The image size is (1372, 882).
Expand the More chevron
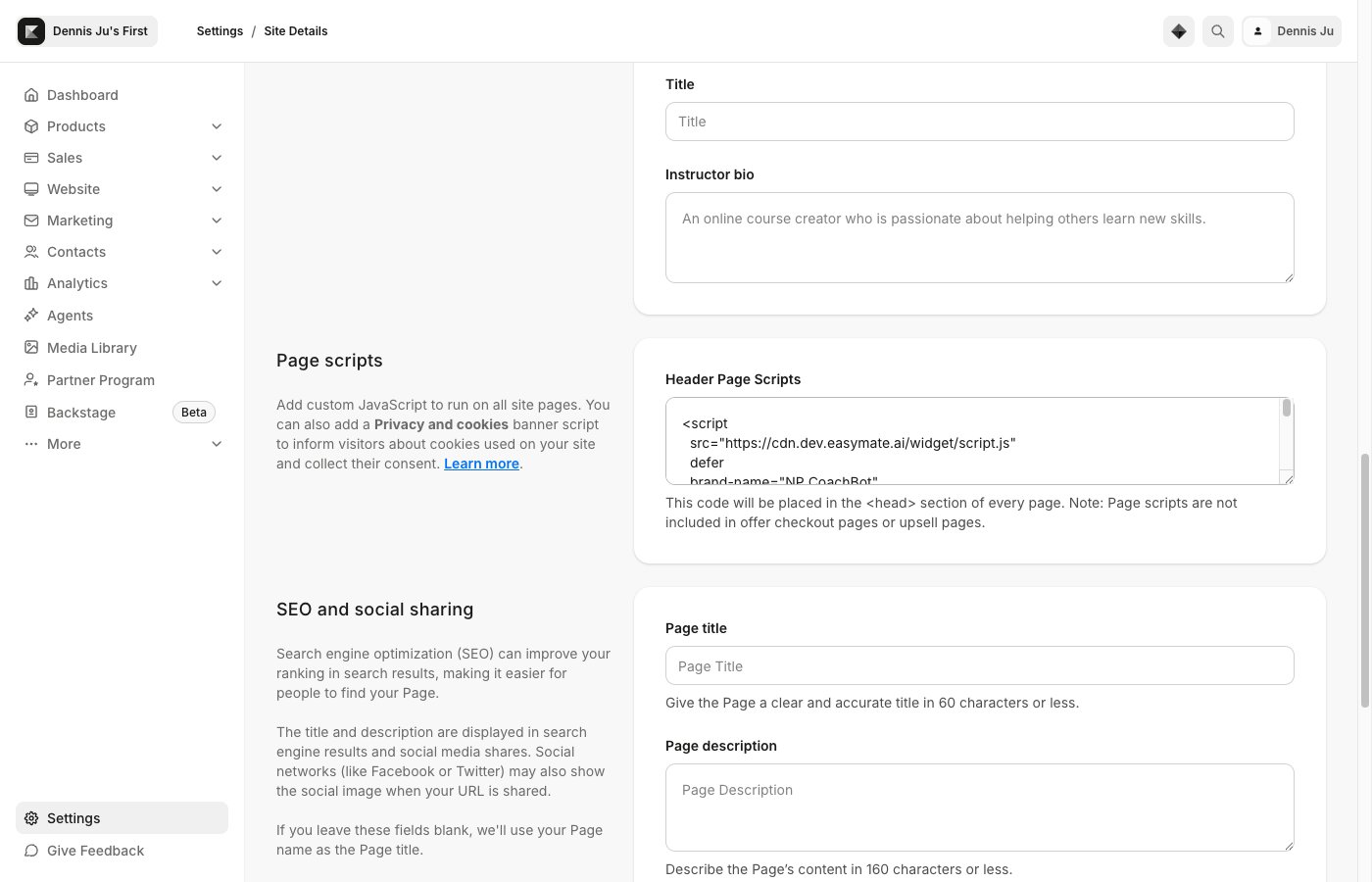tap(217, 444)
